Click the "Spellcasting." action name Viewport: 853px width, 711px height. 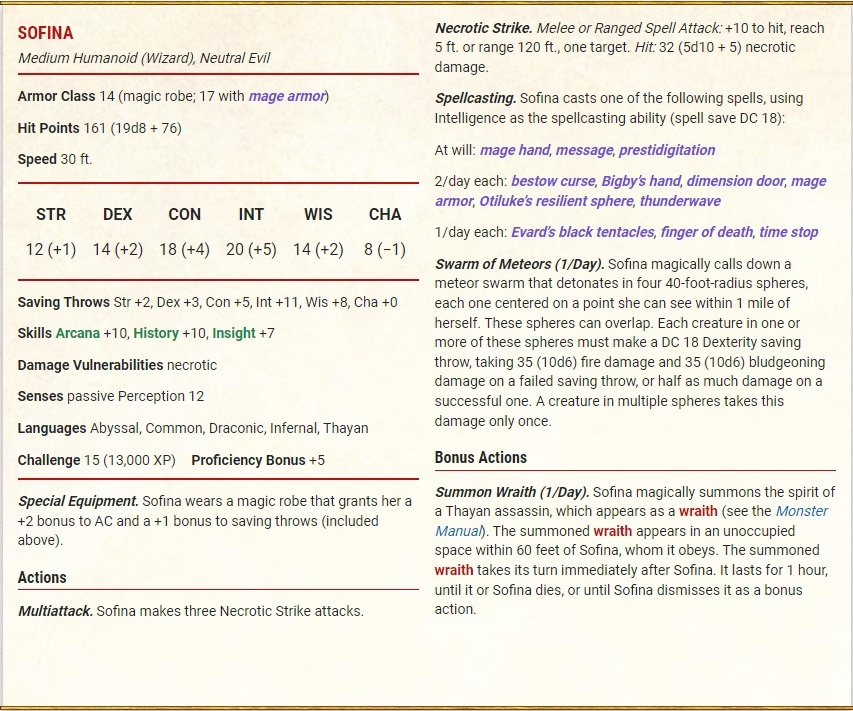point(475,98)
